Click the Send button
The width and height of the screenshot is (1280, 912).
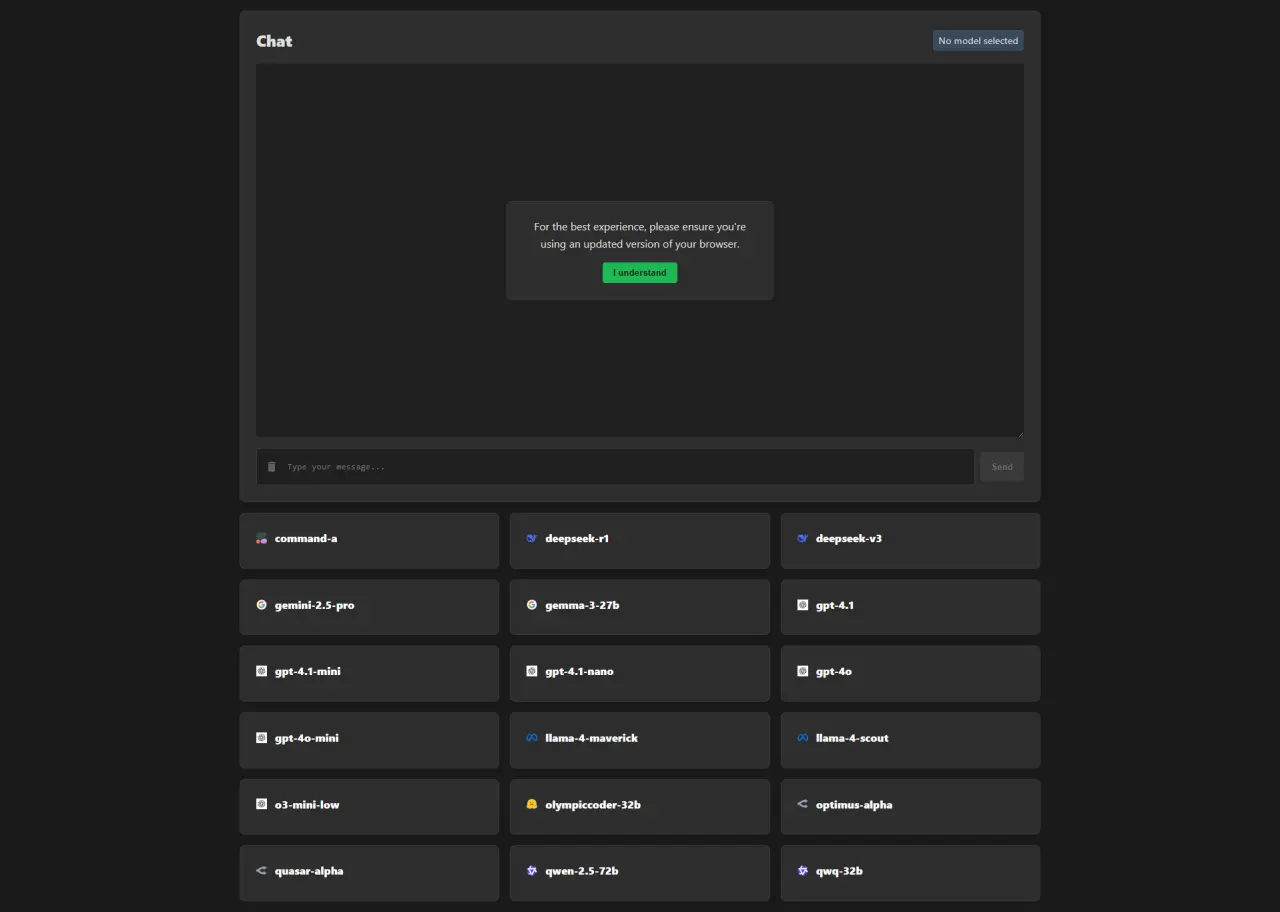(x=1002, y=467)
